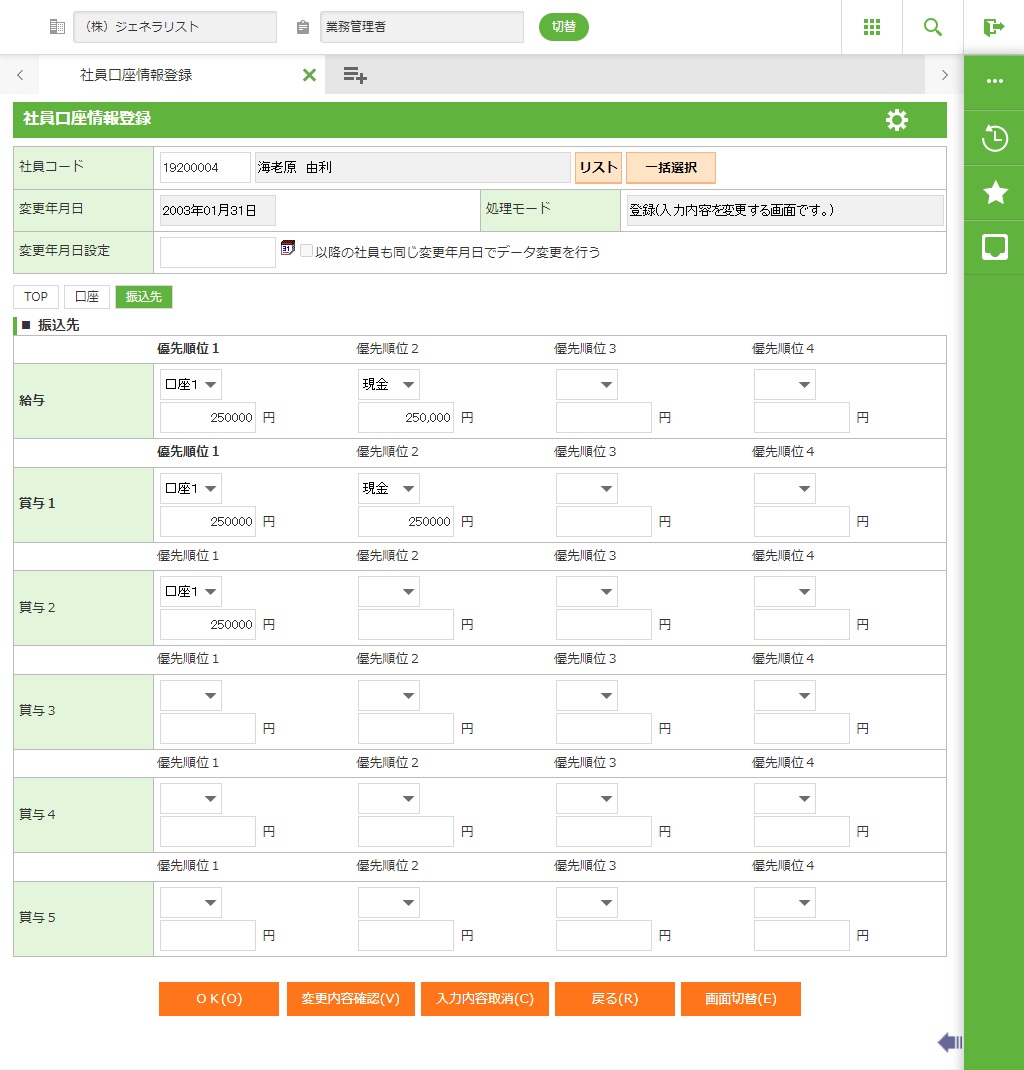Screen dimensions: 1024x1070
Task: Click the 給与 priority 3 amount field
Action: [603, 418]
